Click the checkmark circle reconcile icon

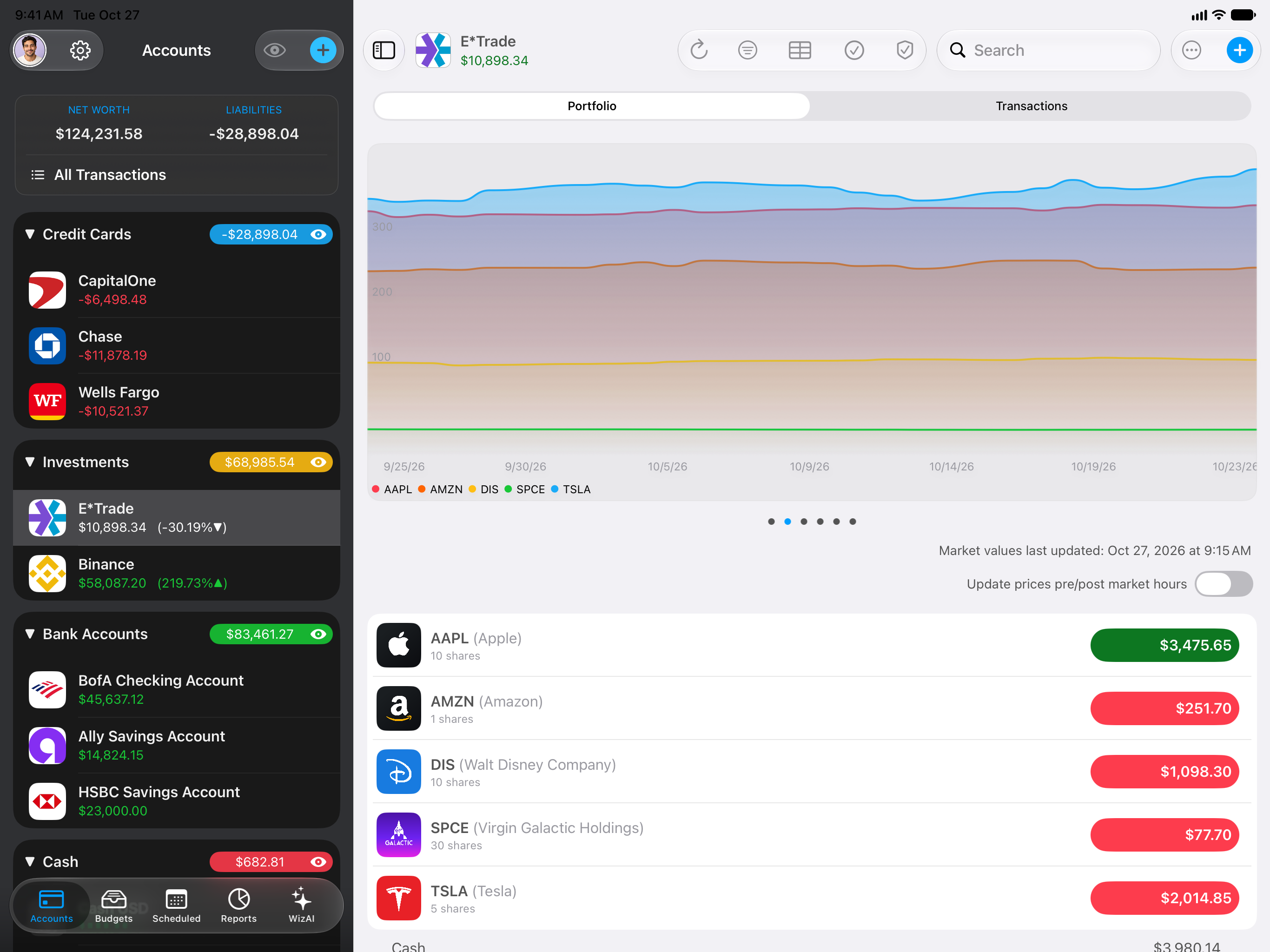854,51
